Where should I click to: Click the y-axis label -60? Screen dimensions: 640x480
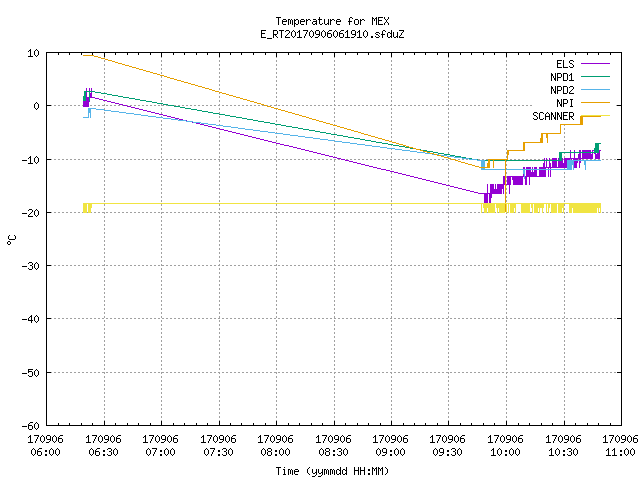31,426
